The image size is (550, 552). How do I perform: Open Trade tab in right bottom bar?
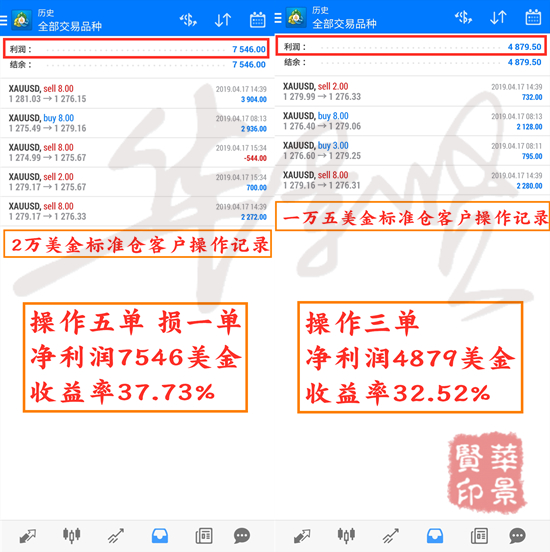tap(390, 536)
